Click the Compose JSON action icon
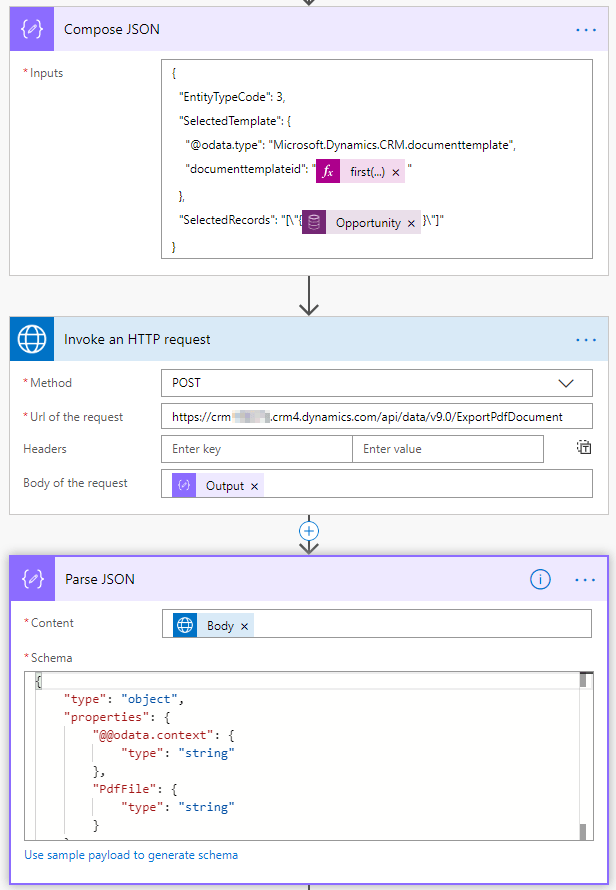This screenshot has width=616, height=890. 32,29
